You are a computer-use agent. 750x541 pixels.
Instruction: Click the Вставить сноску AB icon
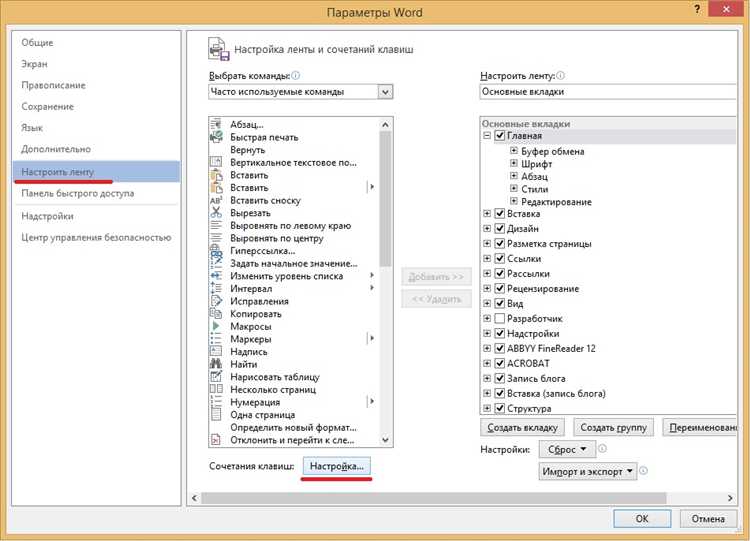[216, 200]
